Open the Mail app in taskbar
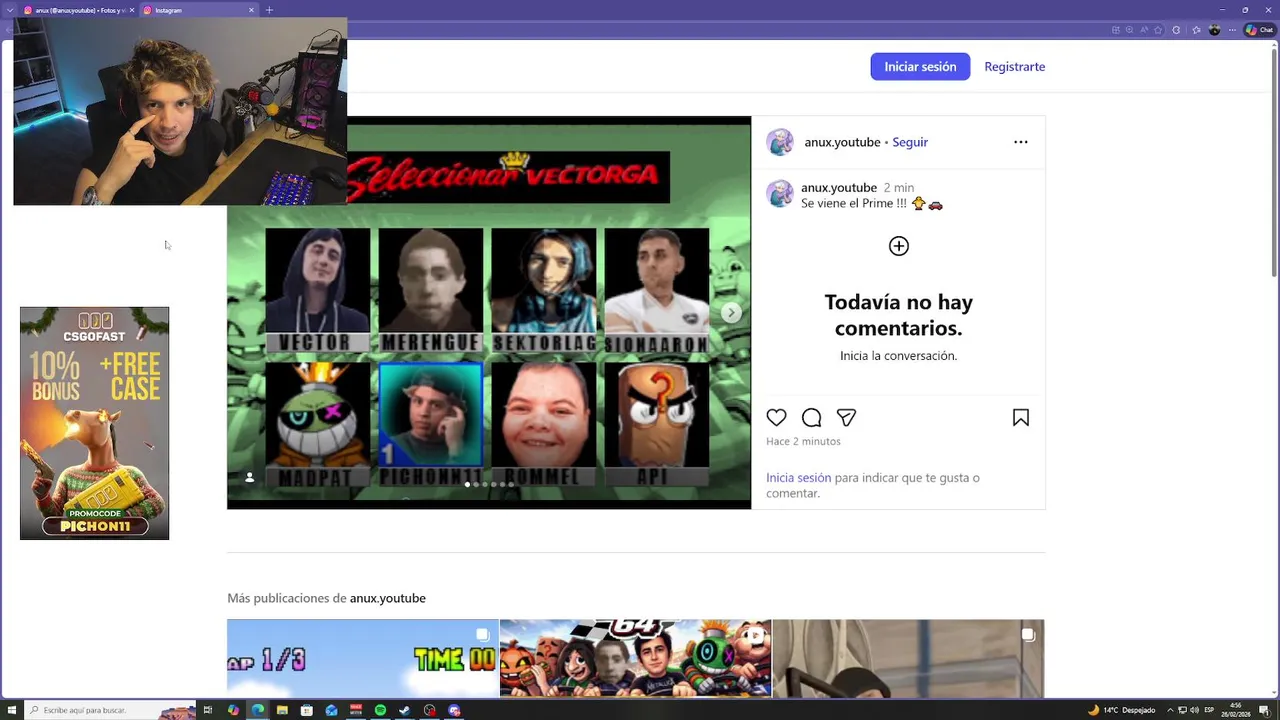This screenshot has height=720, width=1280. click(331, 710)
